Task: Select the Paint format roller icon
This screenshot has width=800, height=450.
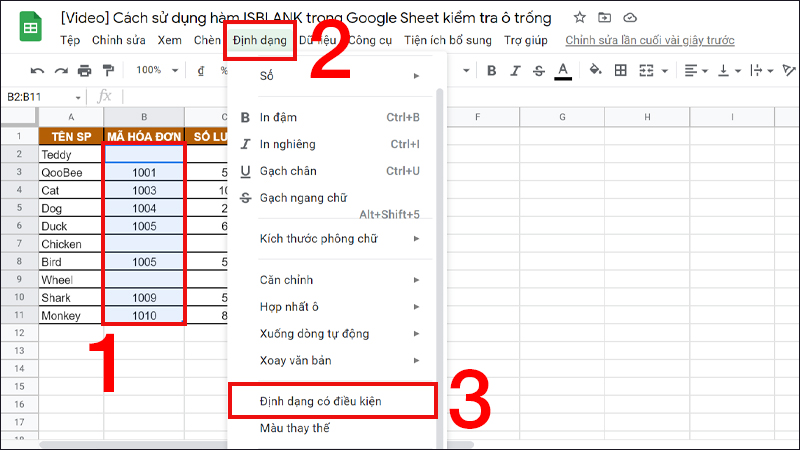Action: coord(108,70)
